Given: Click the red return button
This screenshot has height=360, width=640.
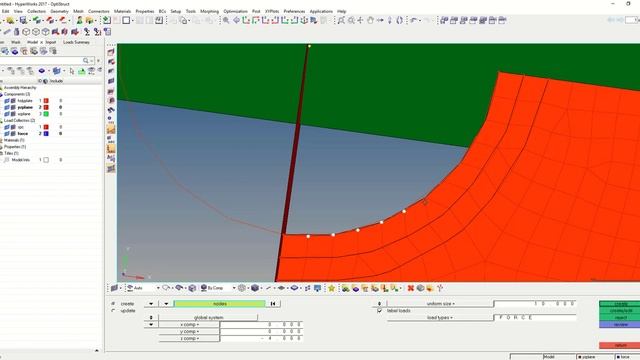Looking at the screenshot, I should 621,345.
